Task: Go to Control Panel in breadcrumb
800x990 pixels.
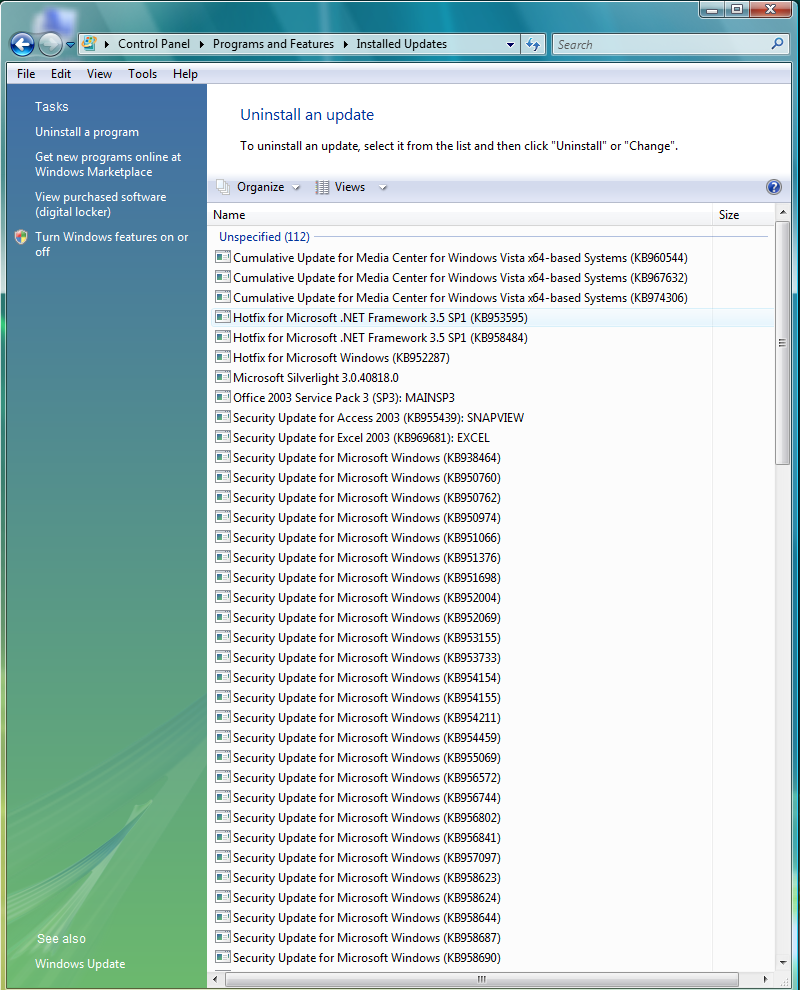Action: click(154, 44)
